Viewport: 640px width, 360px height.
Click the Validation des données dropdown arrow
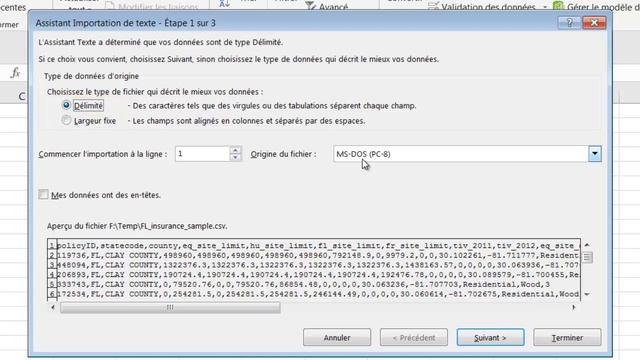(x=544, y=7)
